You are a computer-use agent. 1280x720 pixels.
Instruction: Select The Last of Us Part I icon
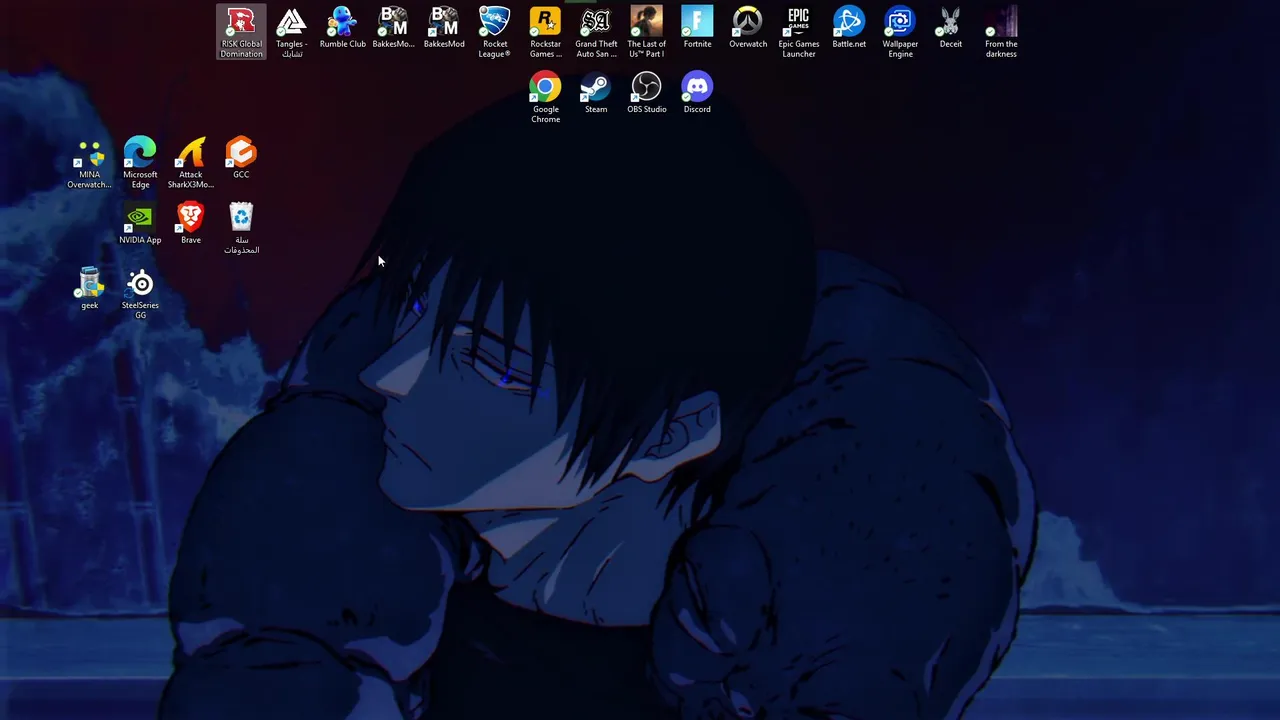coord(646,32)
